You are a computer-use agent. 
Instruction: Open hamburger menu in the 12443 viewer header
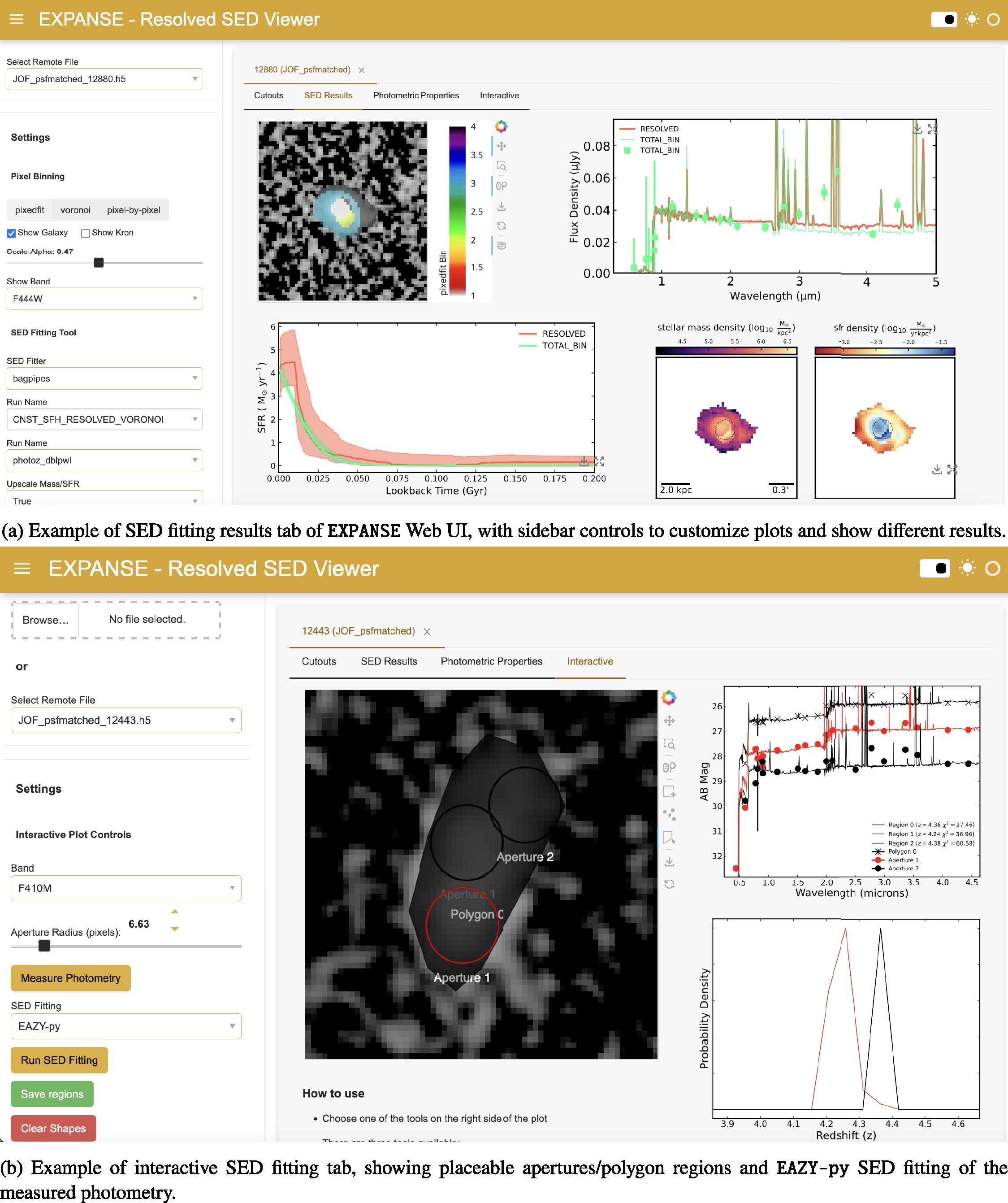(x=22, y=568)
